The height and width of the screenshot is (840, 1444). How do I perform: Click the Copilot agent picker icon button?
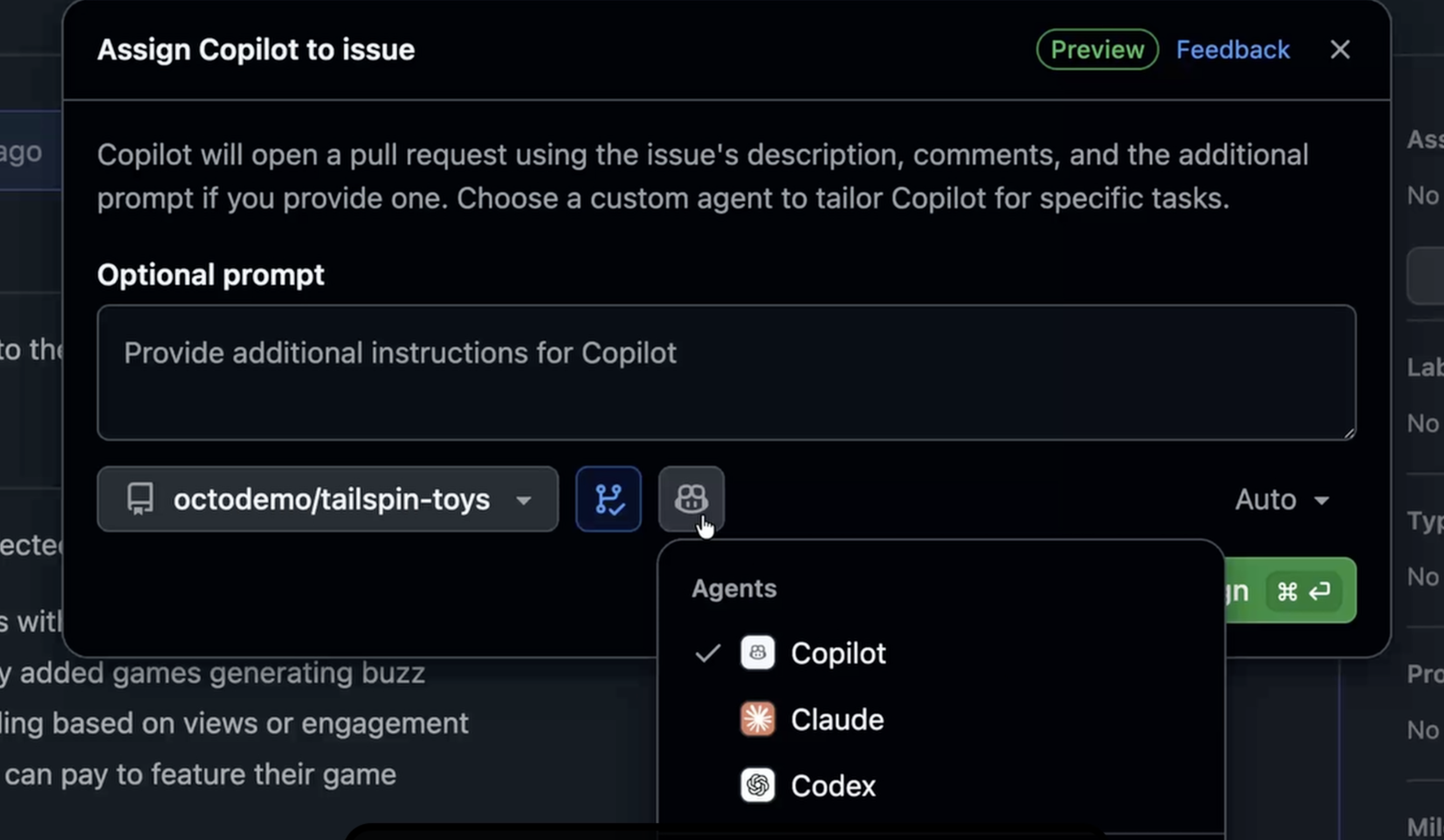point(691,499)
